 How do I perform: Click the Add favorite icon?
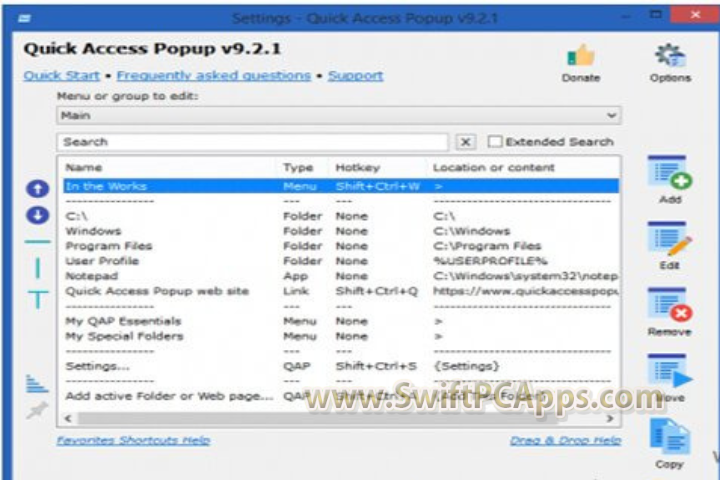[670, 172]
